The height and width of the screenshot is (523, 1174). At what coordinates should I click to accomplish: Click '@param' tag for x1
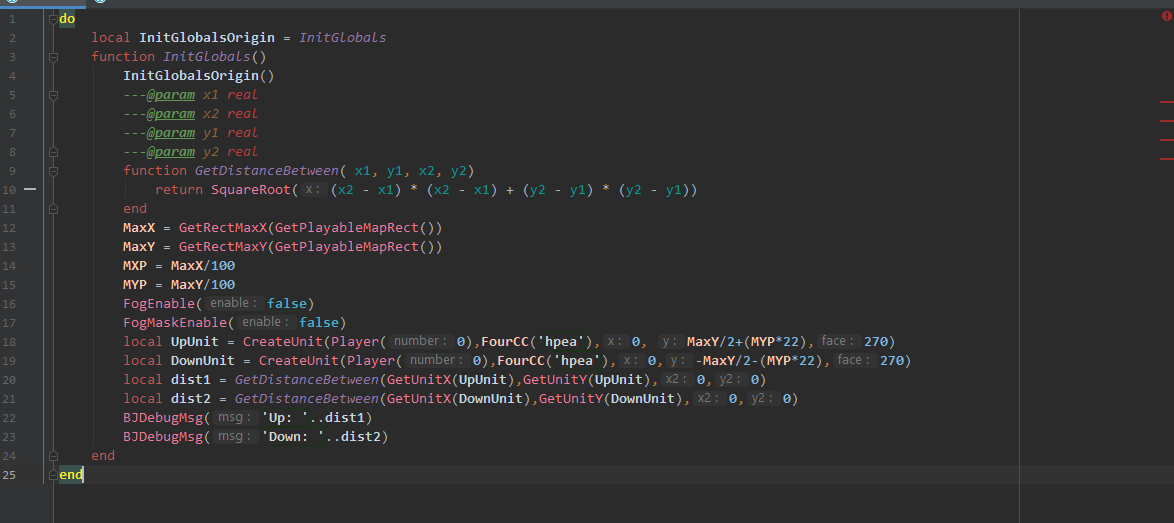click(x=171, y=95)
